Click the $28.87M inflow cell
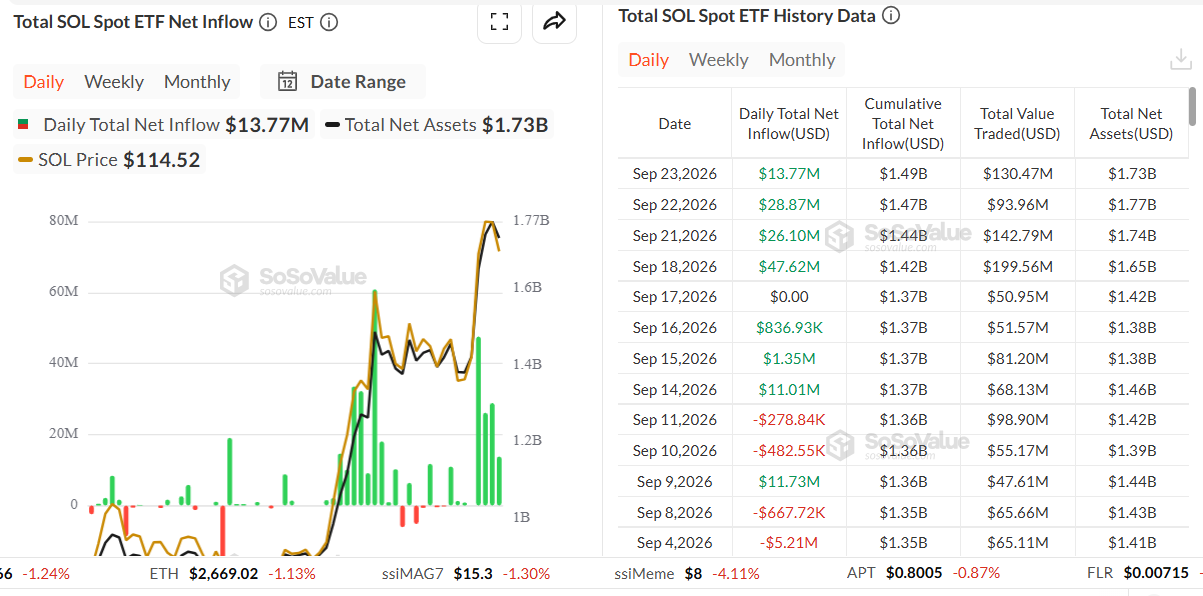This screenshot has width=1203, height=596. [x=790, y=205]
